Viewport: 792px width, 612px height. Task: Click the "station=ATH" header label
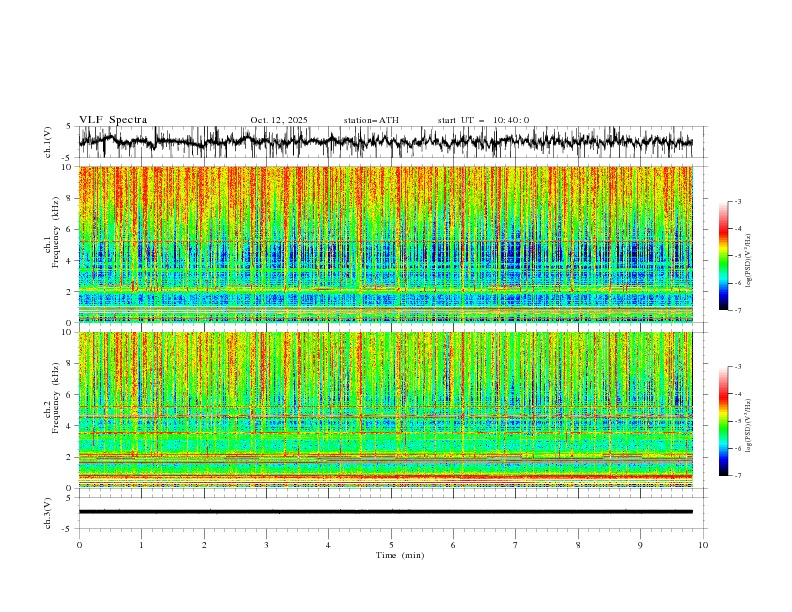pos(371,120)
